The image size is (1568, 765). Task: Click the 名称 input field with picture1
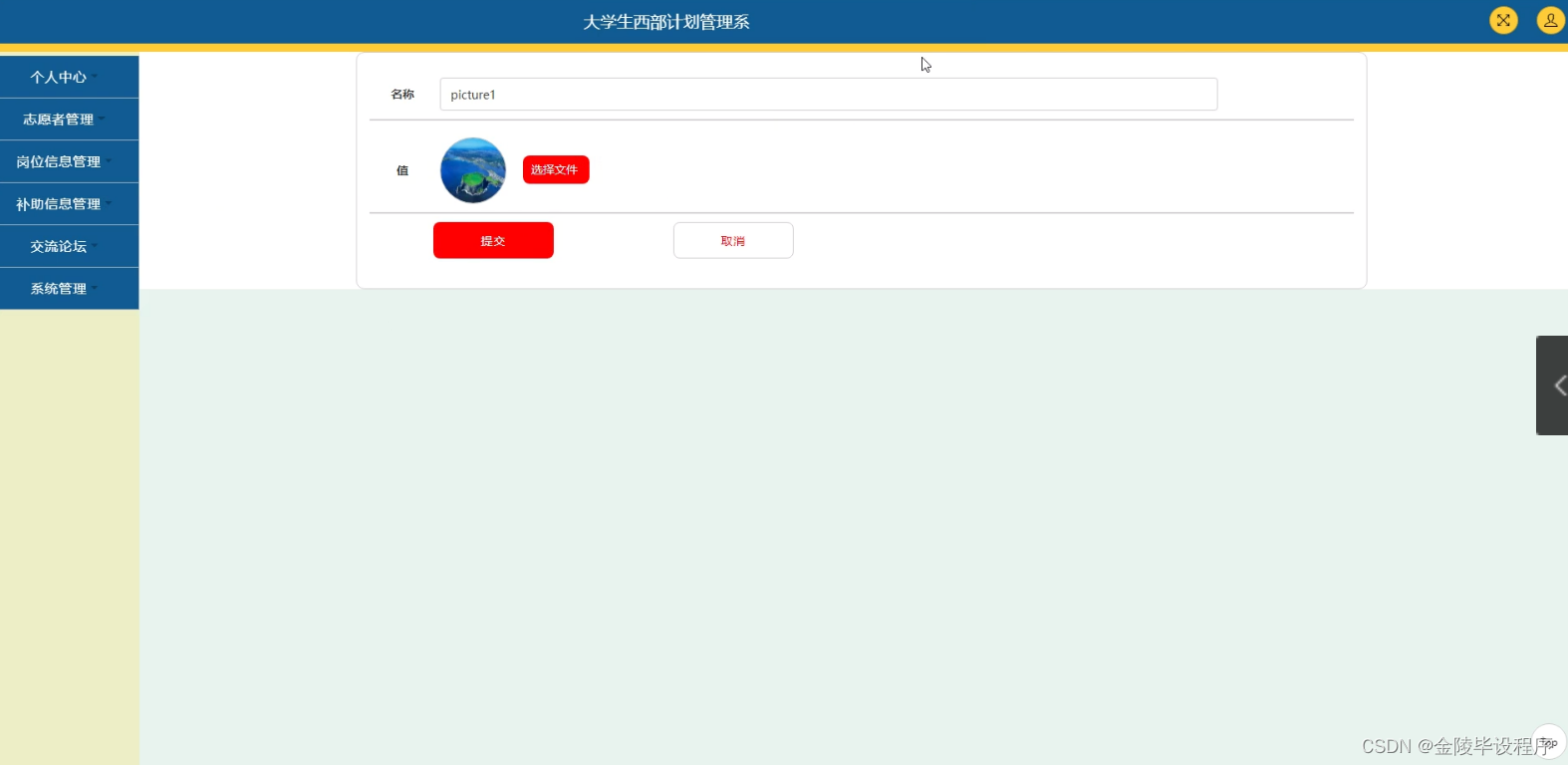(828, 95)
